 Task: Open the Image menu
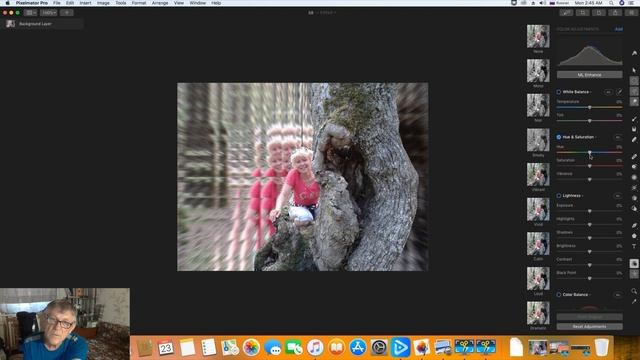tap(103, 3)
